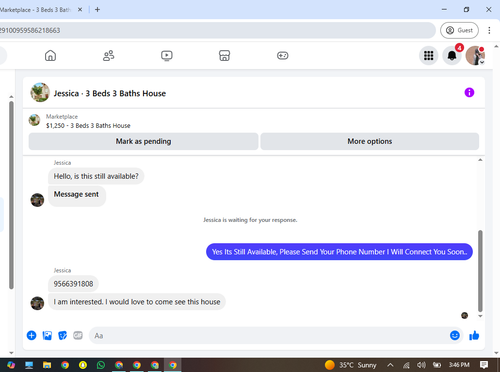This screenshot has height=372, width=500.
Task: Click the blue 'Yes Its Still Available' message
Action: (x=339, y=252)
